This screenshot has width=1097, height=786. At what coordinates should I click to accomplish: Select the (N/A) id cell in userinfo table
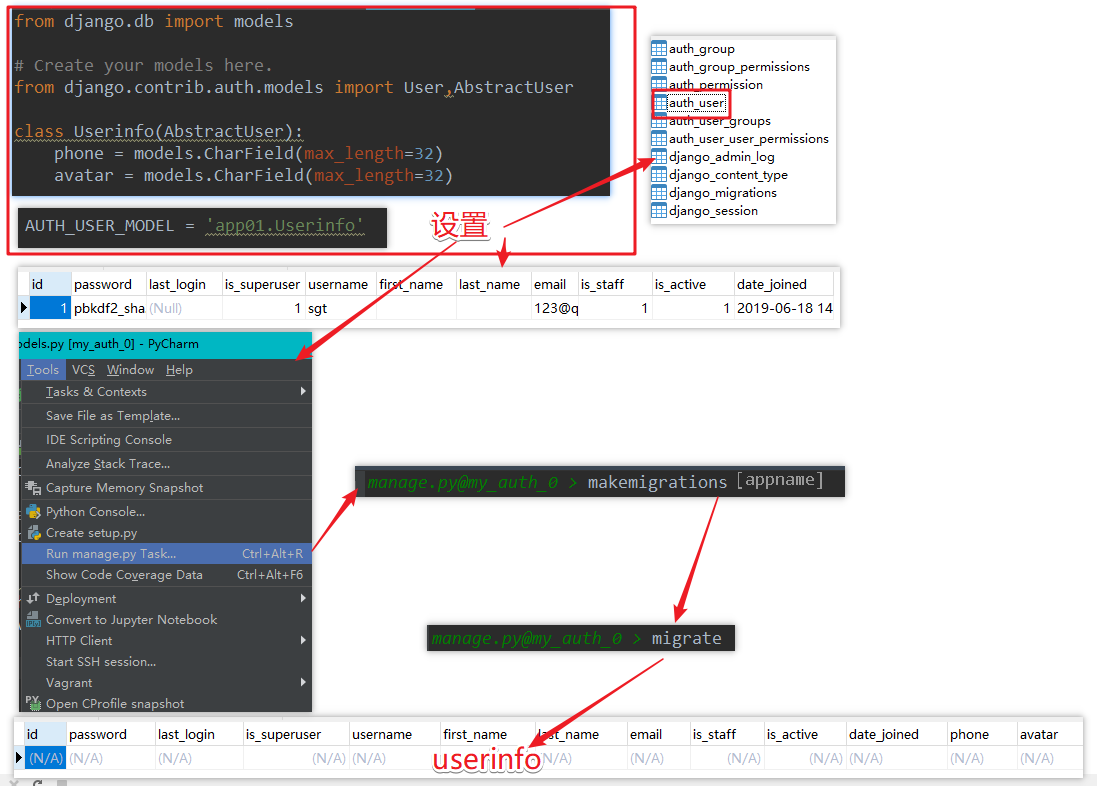pos(45,758)
